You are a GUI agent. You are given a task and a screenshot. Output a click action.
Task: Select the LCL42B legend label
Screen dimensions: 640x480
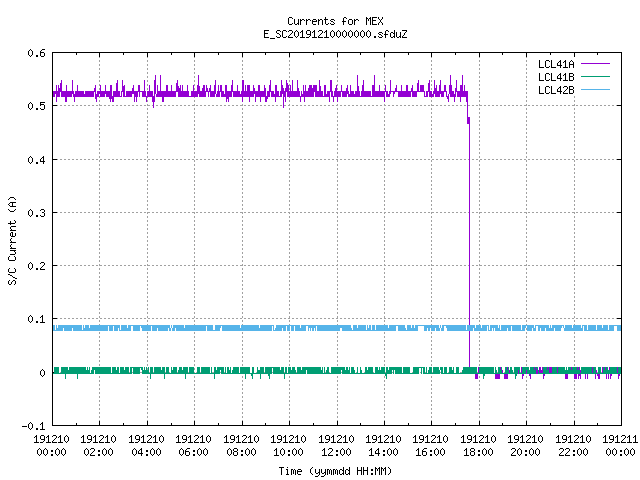point(556,90)
